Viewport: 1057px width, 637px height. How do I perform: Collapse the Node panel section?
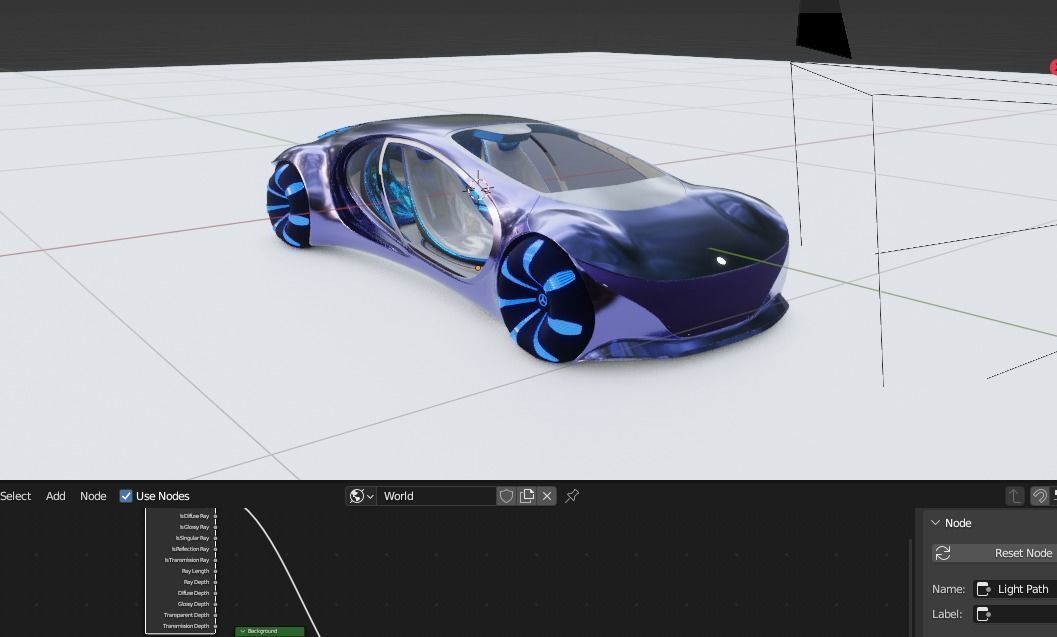[x=936, y=523]
